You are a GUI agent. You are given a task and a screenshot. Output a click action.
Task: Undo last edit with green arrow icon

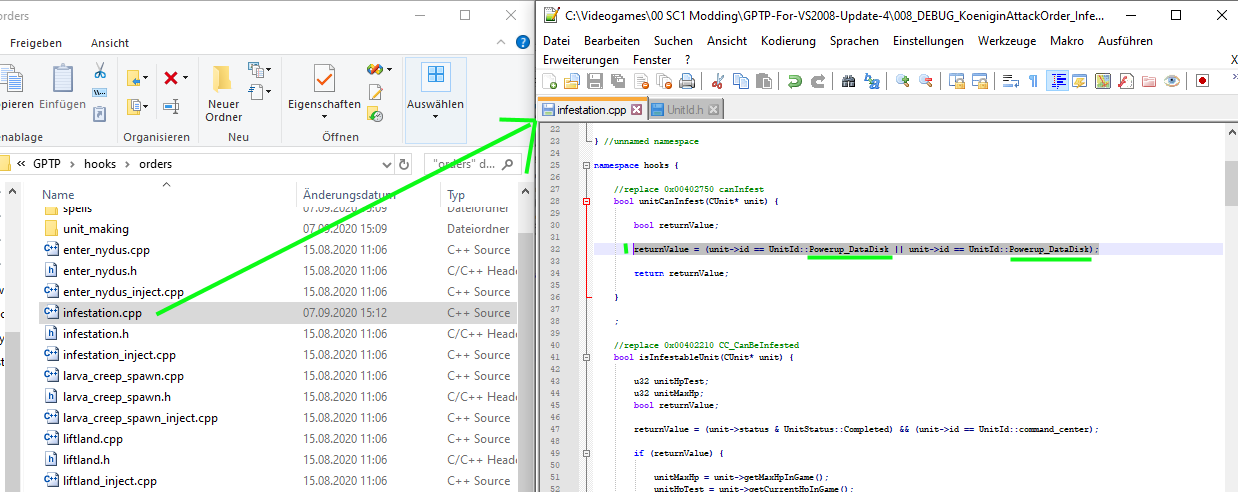pyautogui.click(x=794, y=81)
